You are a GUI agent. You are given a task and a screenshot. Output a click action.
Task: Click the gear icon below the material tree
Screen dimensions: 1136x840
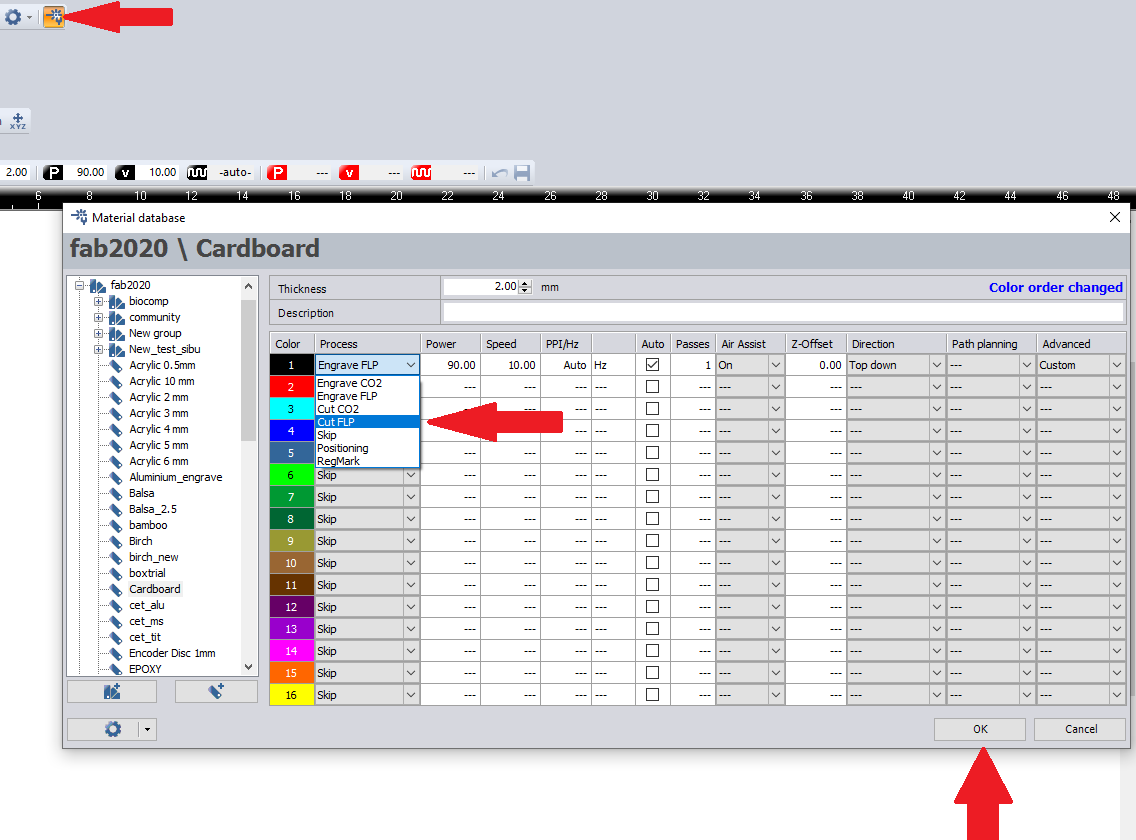[112, 730]
